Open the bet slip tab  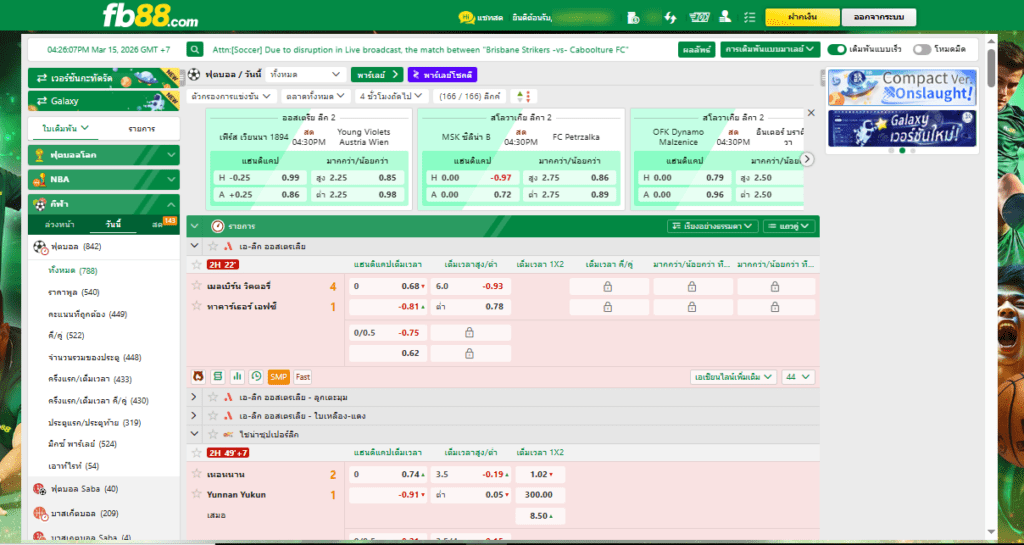click(x=65, y=129)
